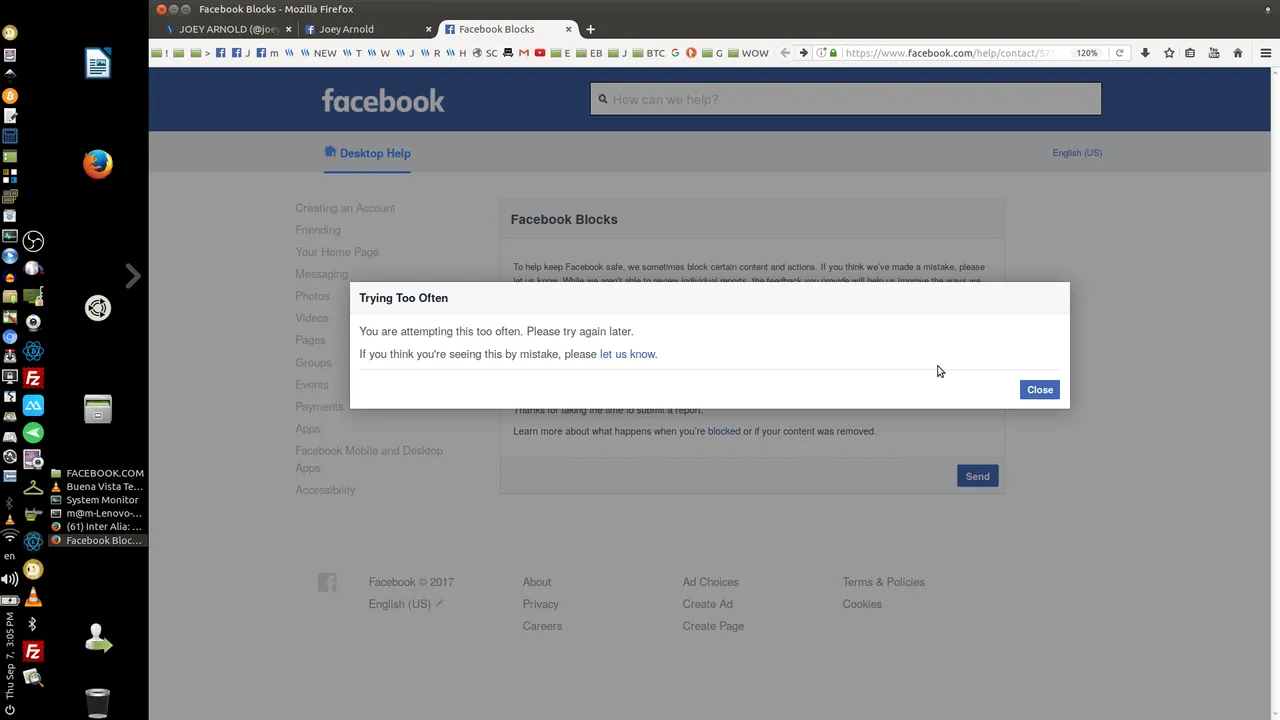Open the NEW bookmark
This screenshot has height=720, width=1280.
click(x=319, y=53)
